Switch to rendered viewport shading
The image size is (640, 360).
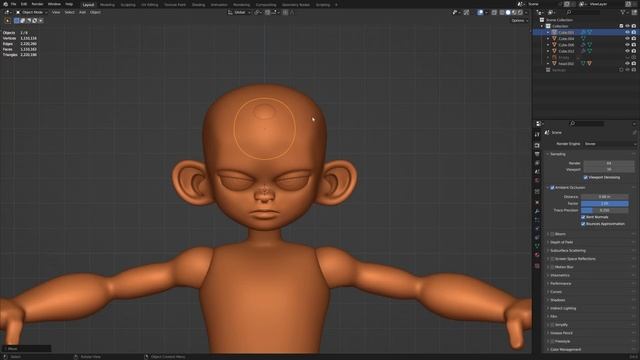pyautogui.click(x=520, y=12)
